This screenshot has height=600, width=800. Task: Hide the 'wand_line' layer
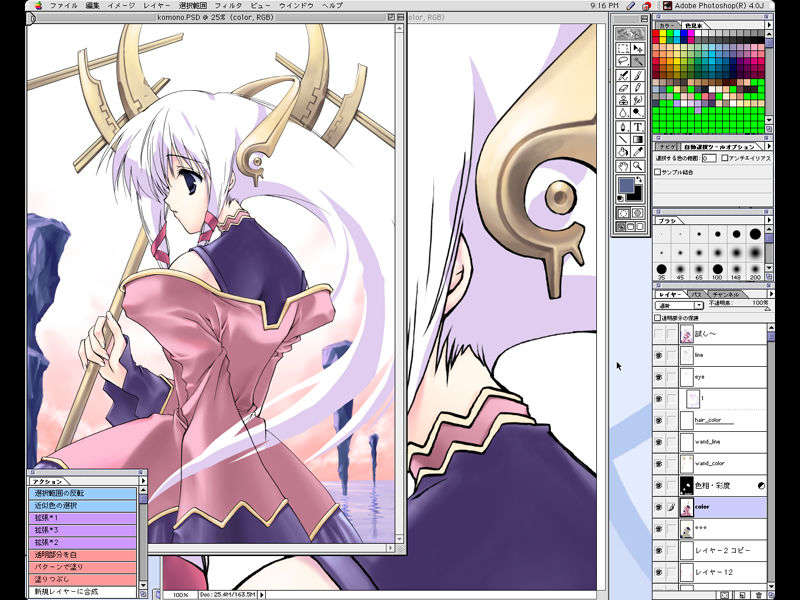(659, 442)
